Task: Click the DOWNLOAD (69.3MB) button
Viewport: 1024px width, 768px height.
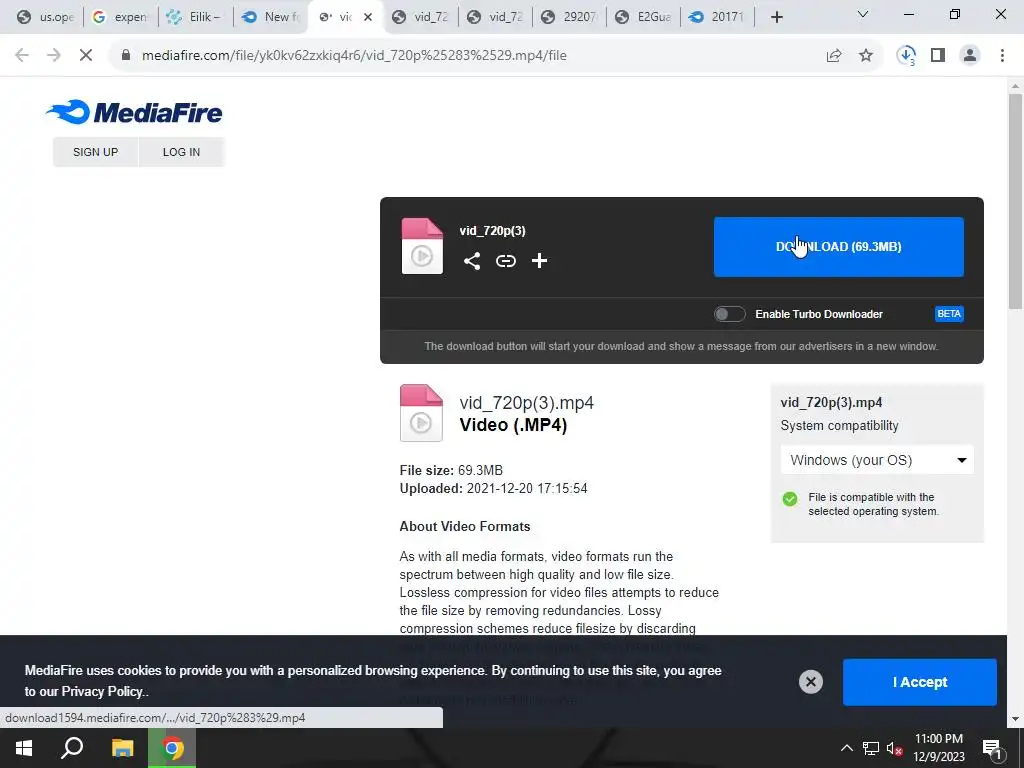Action: click(x=839, y=247)
